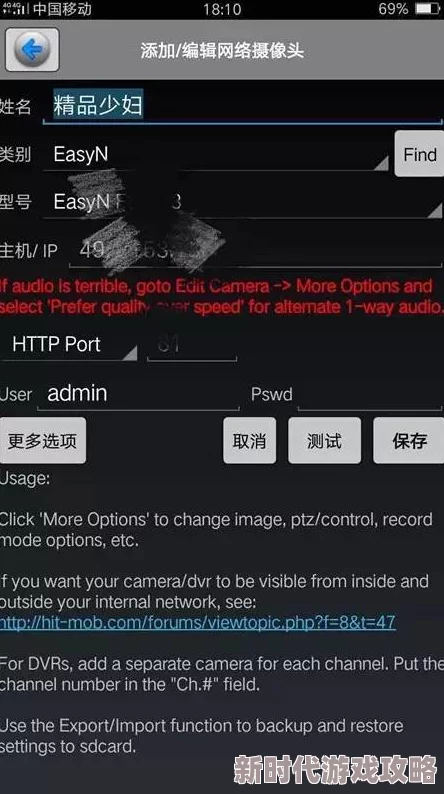Image resolution: width=444 pixels, height=794 pixels.
Task: Tap the red audio warning text
Action: tap(222, 297)
